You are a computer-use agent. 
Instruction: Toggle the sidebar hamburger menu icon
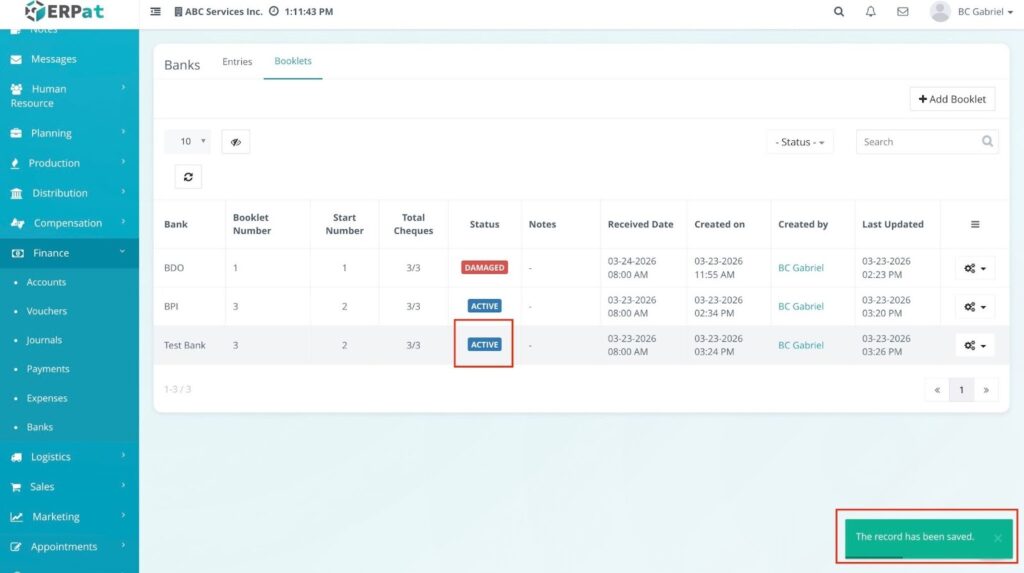(x=155, y=12)
